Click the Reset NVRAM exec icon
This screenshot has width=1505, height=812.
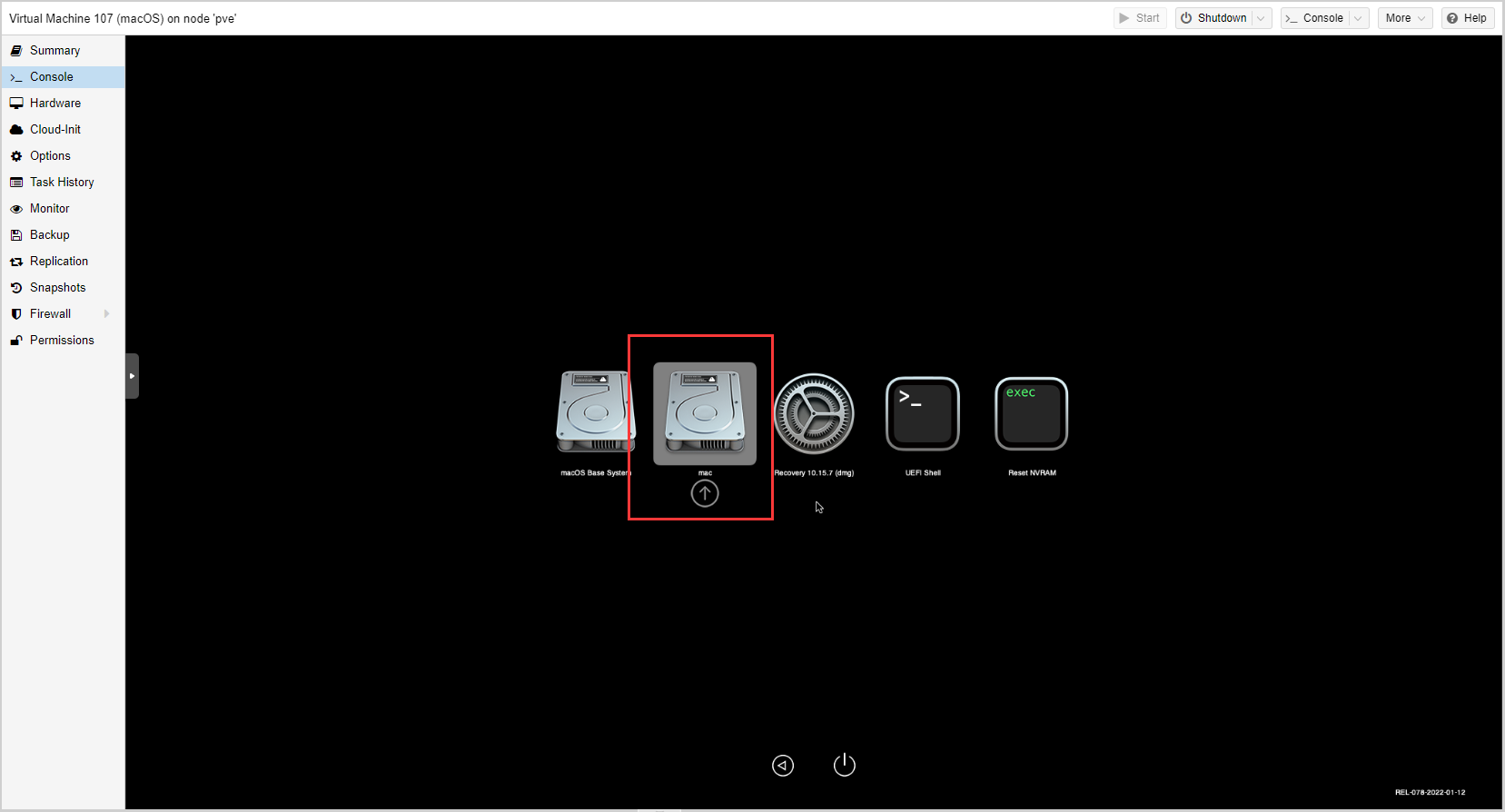(1032, 413)
